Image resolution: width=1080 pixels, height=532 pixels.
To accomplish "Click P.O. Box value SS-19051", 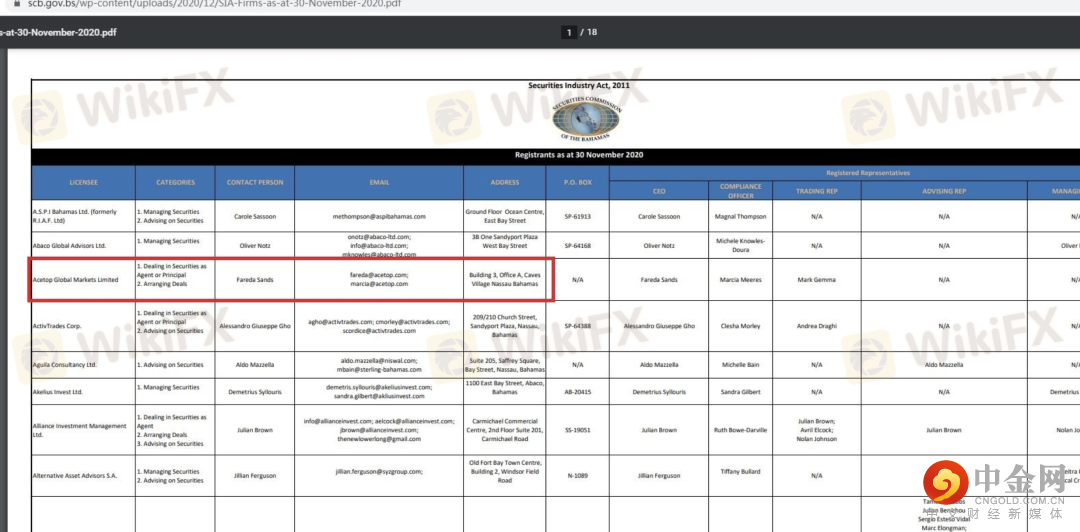I will 577,430.
